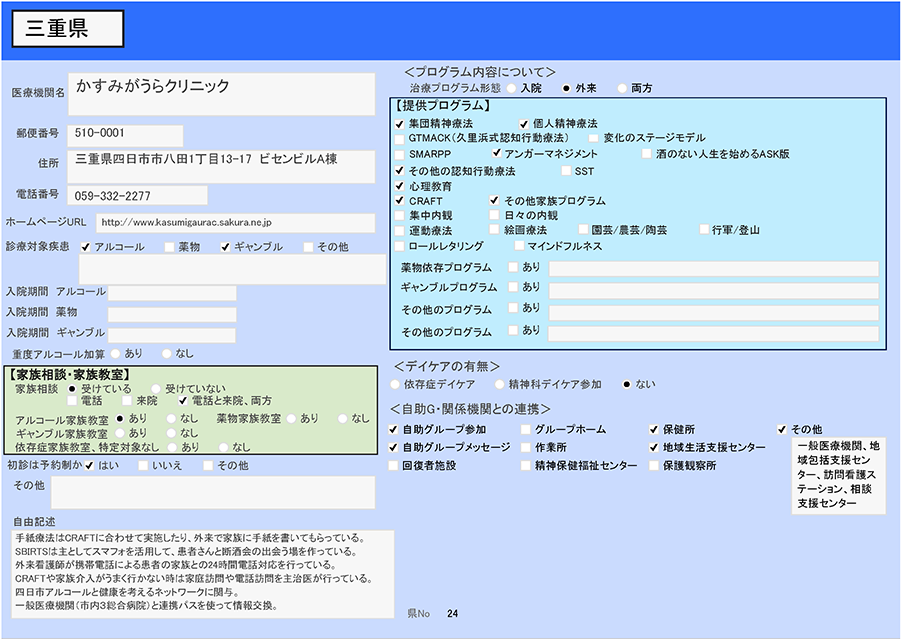Image resolution: width=901 pixels, height=639 pixels.
Task: Click the 入院期間 アルコール input field
Action: click(172, 292)
